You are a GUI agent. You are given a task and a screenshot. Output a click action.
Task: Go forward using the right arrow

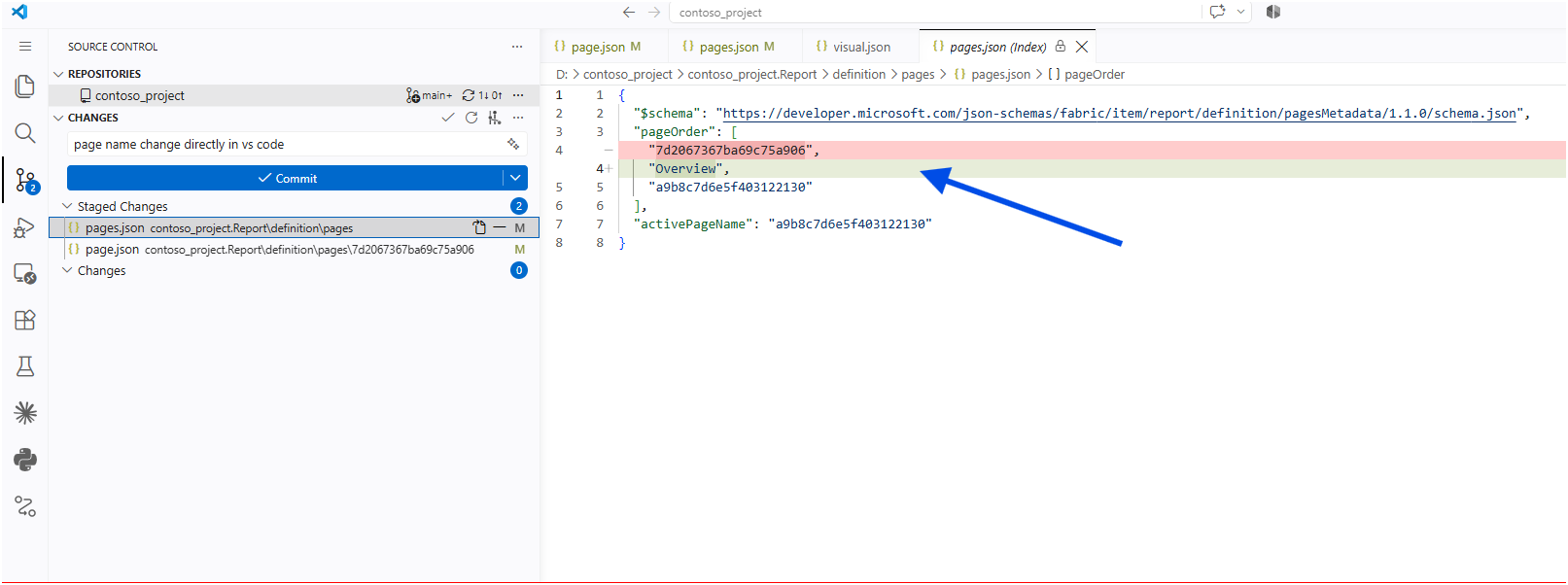[654, 12]
